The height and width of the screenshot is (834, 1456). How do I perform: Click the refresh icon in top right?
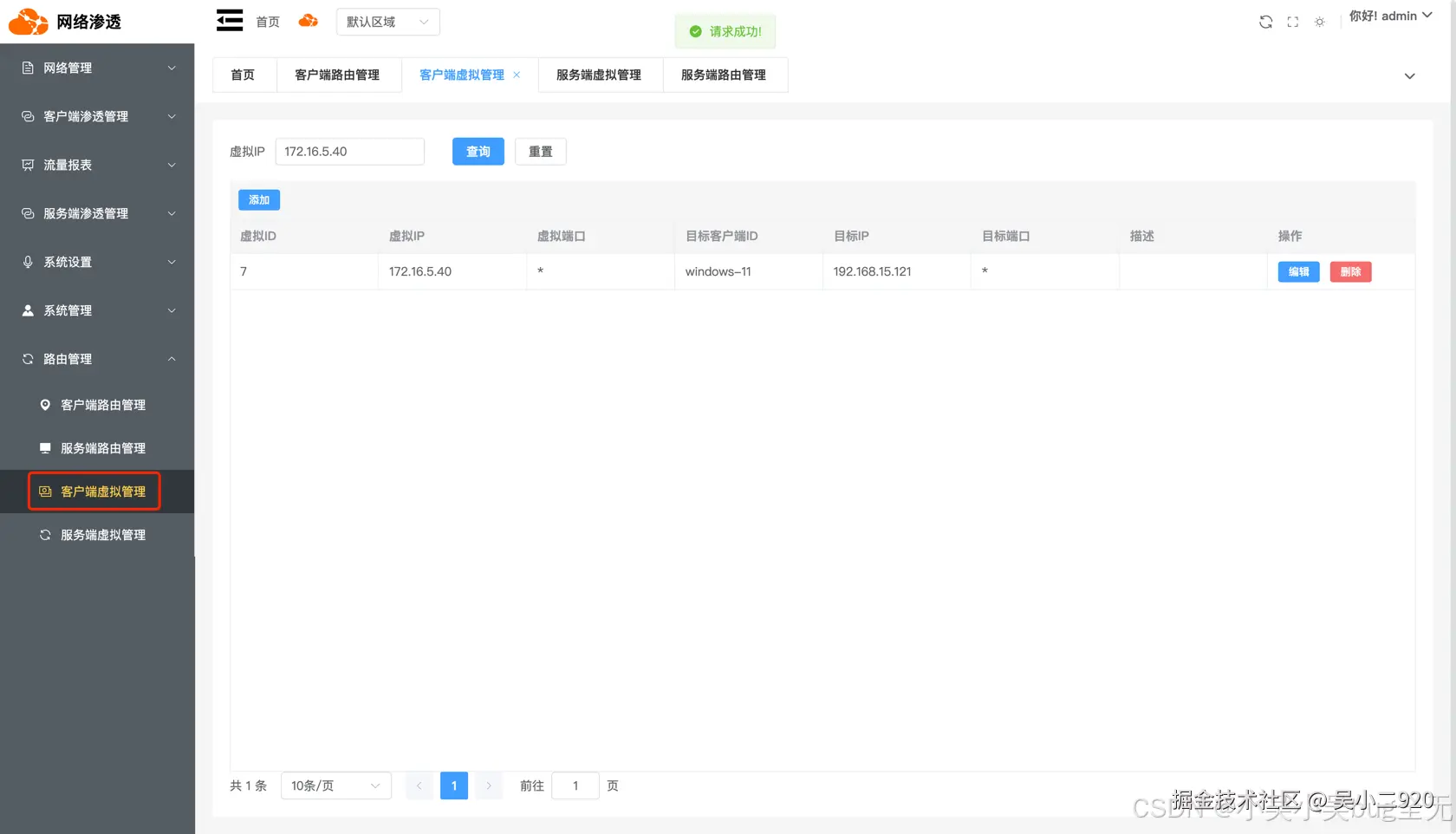coord(1265,21)
